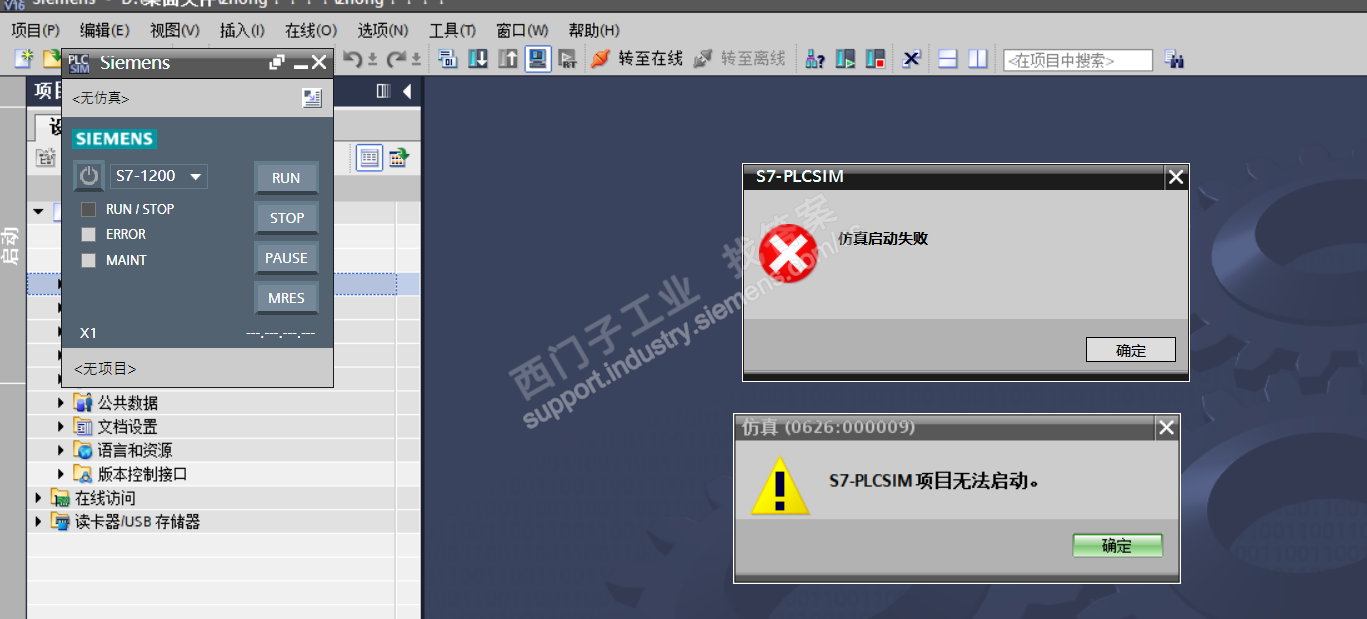1367x619 pixels.
Task: Select 语言和资源 in project tree
Action: coord(134,451)
